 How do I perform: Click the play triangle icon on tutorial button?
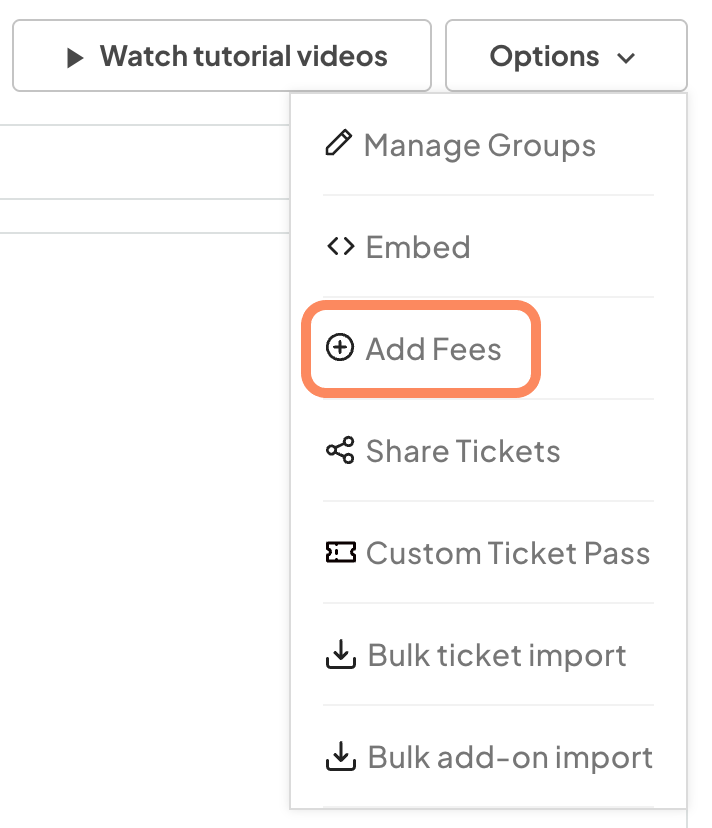(75, 57)
